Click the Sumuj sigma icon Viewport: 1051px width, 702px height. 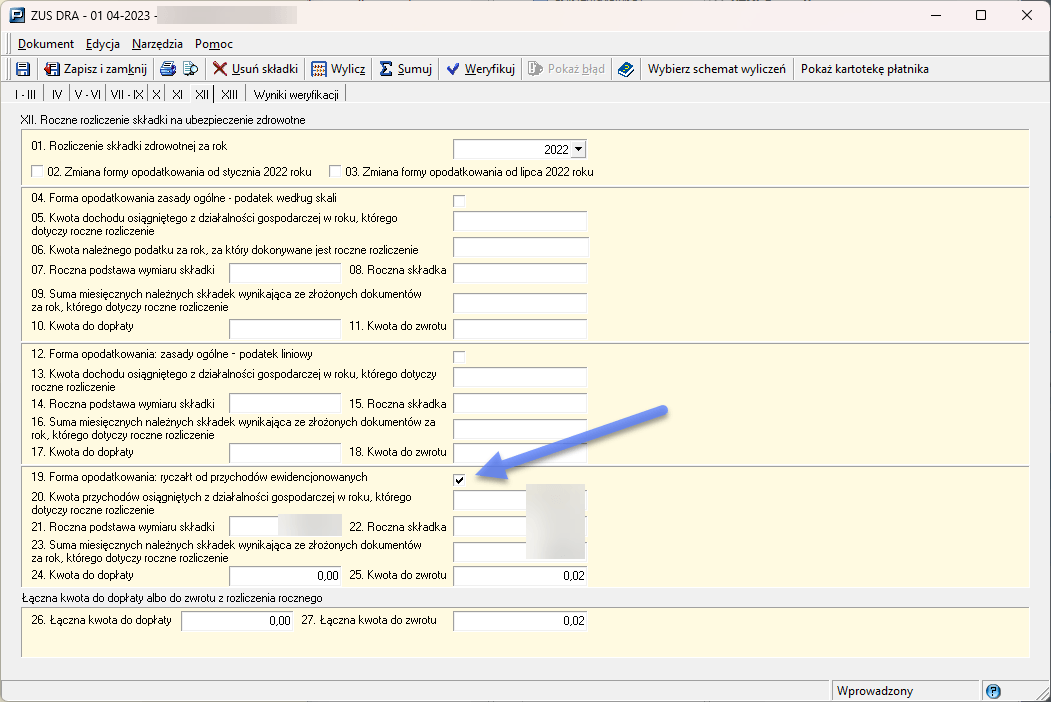tap(386, 69)
